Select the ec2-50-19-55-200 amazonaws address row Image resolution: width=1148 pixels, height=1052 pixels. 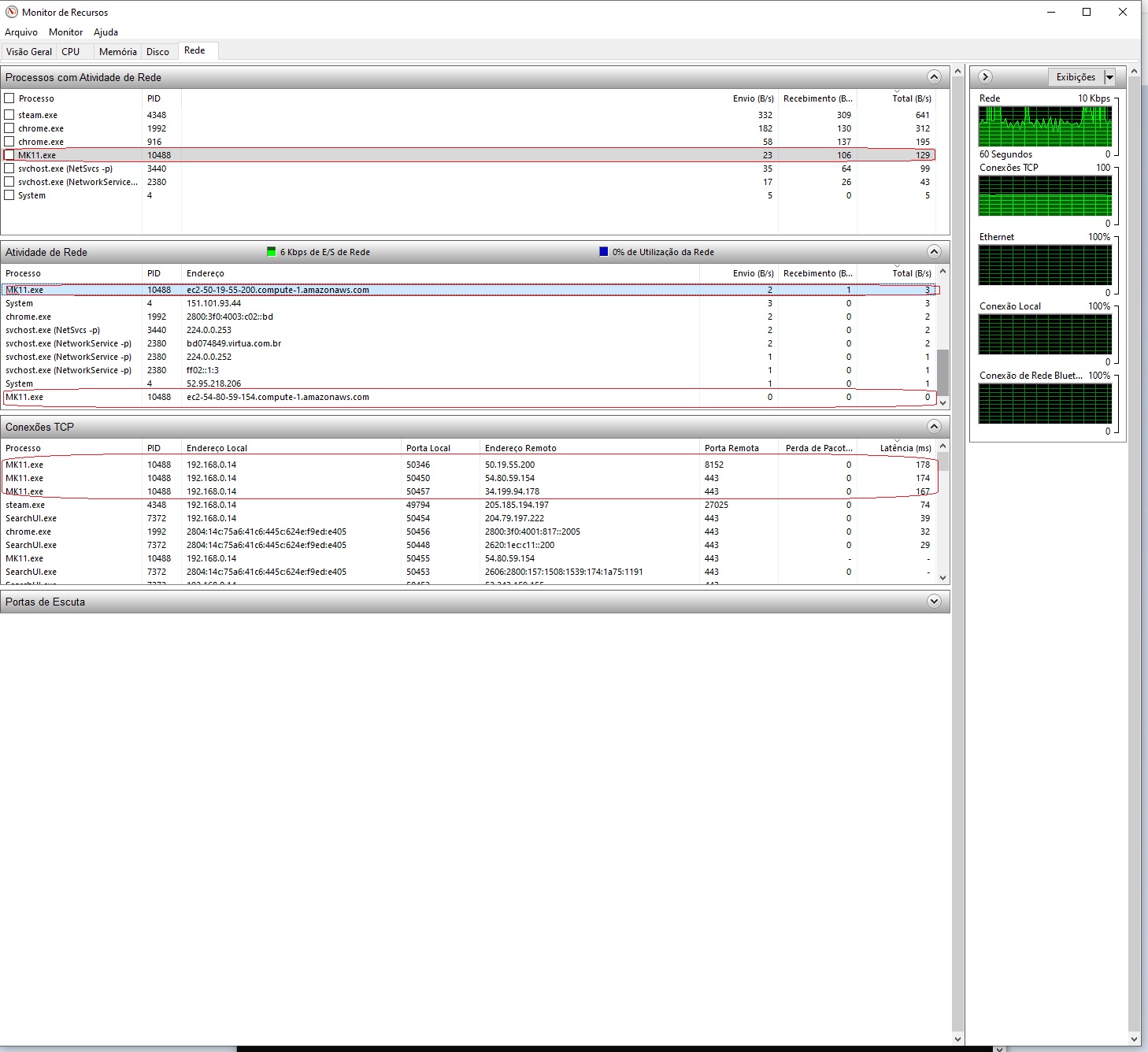[x=470, y=290]
